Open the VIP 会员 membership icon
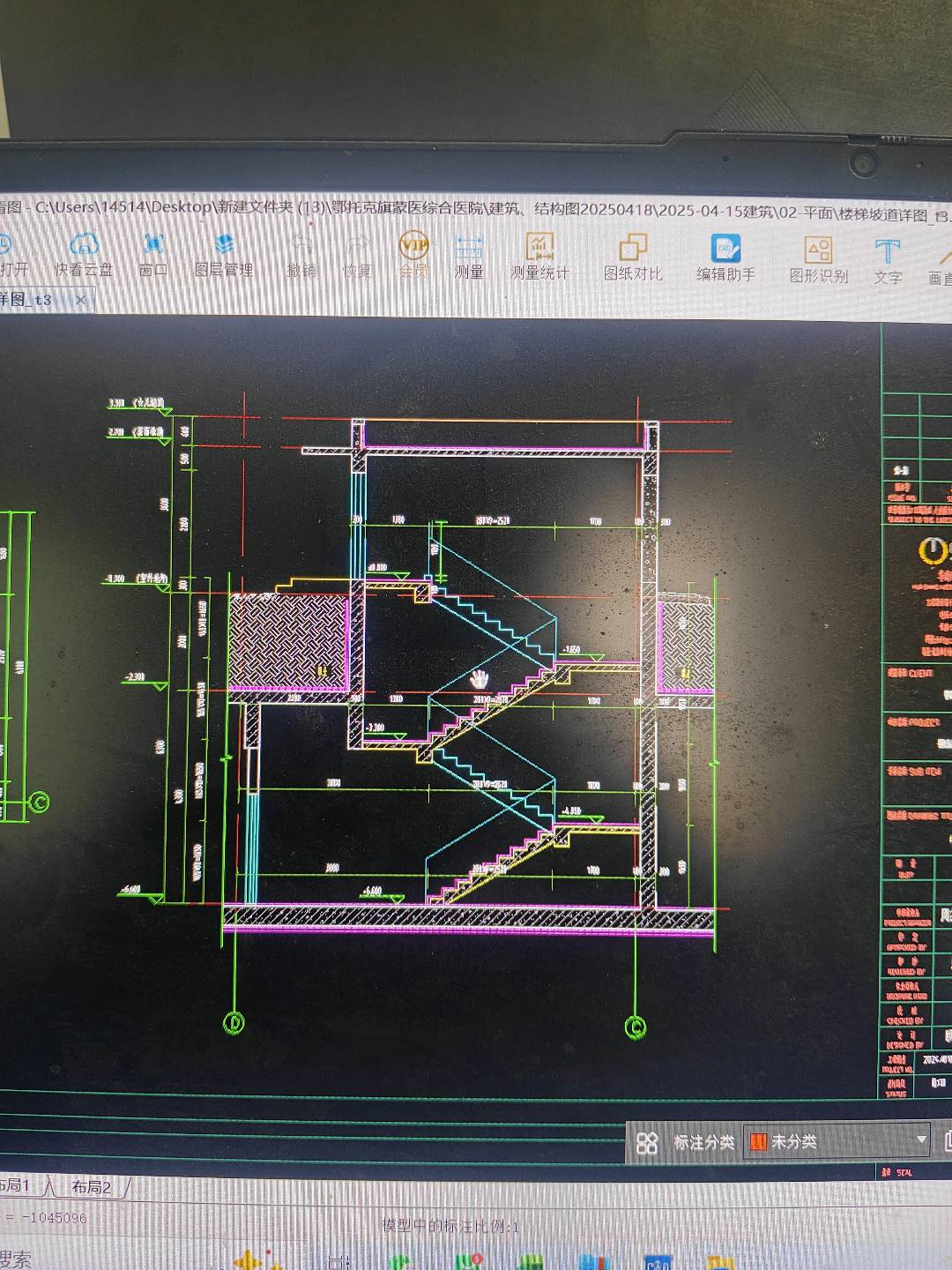Screen dimensions: 952x1270 tap(413, 256)
